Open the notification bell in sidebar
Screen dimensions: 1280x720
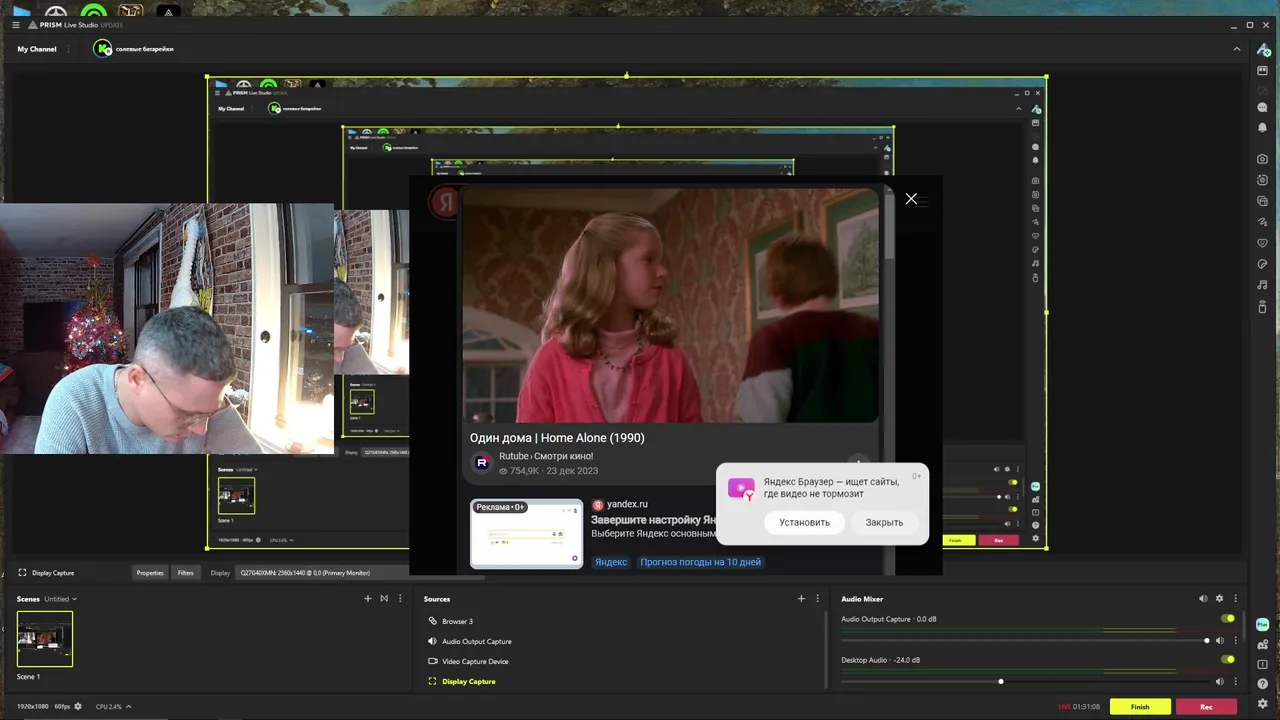pyautogui.click(x=1262, y=127)
